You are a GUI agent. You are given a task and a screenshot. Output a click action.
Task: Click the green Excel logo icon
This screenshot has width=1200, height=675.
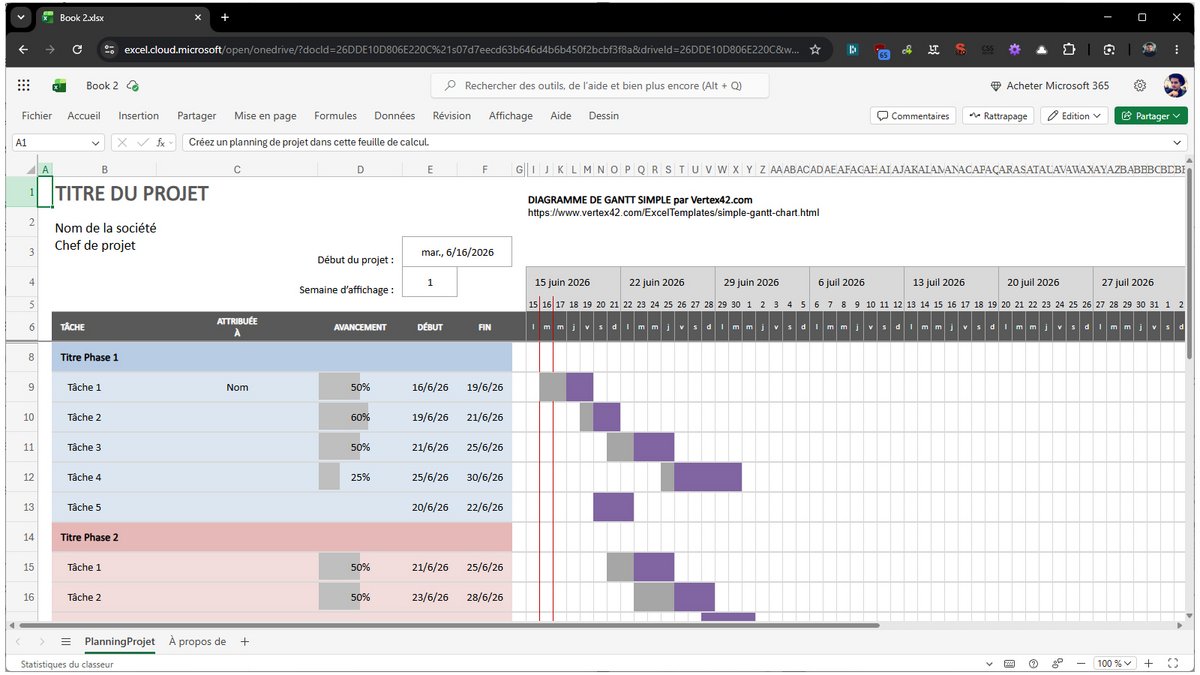(x=60, y=86)
